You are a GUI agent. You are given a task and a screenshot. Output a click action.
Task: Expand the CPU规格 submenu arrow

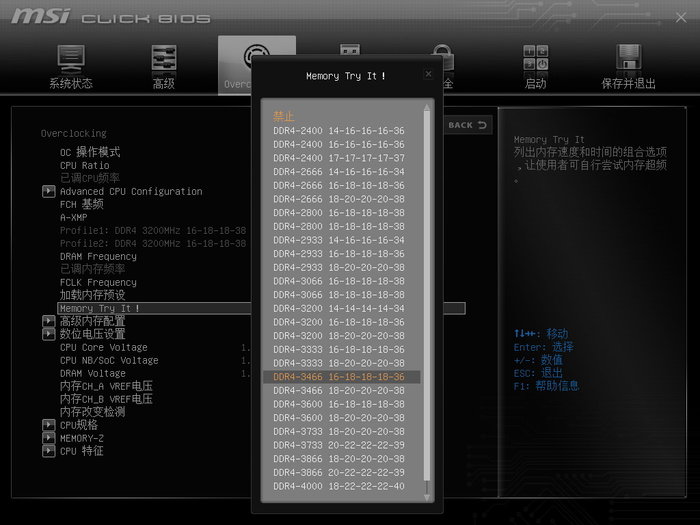click(x=48, y=425)
